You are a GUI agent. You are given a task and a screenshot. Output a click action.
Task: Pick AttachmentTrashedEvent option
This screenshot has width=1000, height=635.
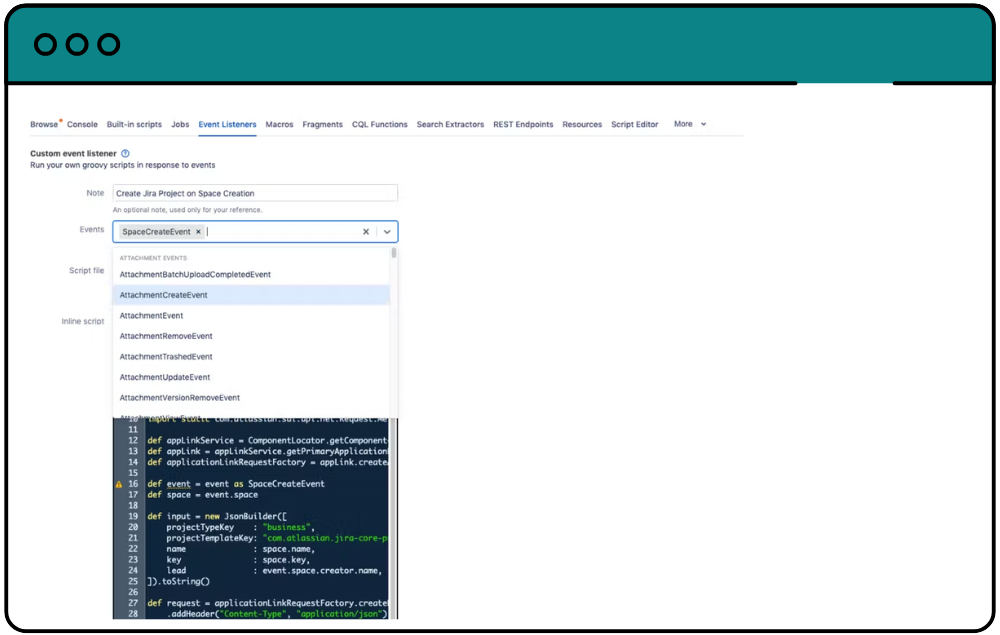(251, 356)
